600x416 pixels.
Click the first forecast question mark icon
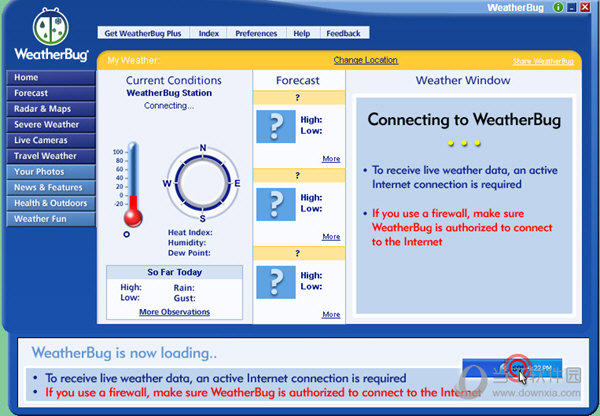[x=276, y=127]
